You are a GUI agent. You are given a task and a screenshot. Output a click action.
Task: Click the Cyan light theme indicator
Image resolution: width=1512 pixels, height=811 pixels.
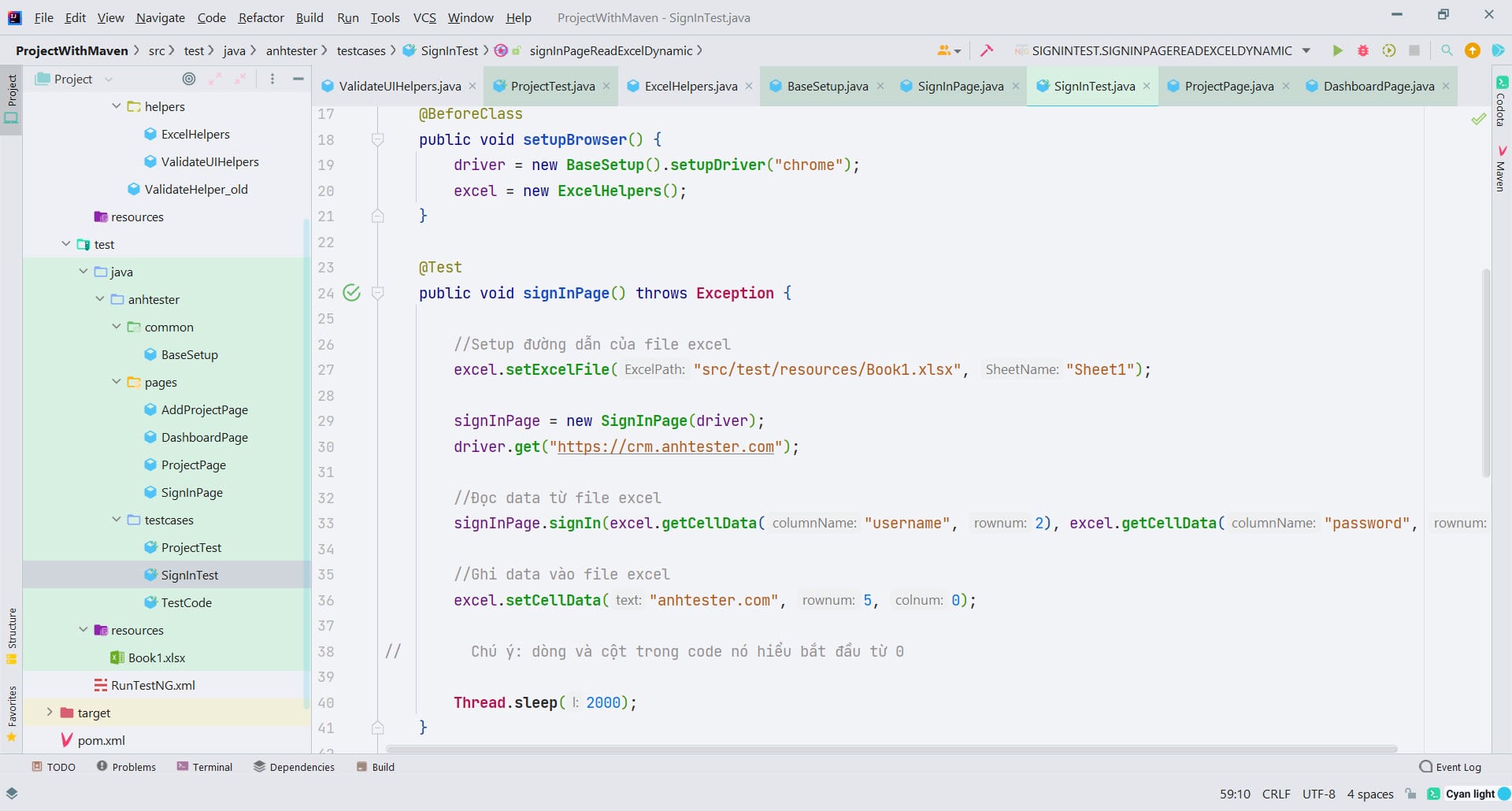click(1469, 794)
